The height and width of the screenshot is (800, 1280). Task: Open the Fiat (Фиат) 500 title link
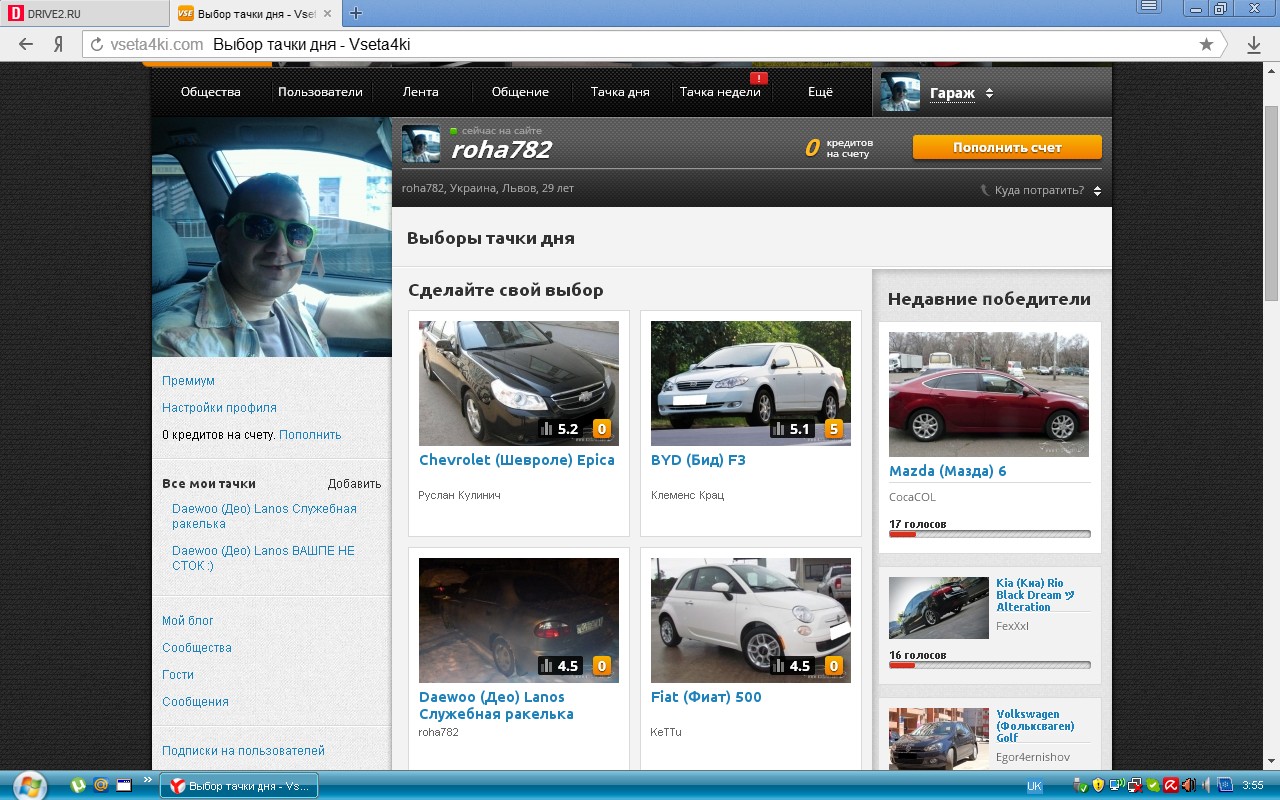[706, 697]
